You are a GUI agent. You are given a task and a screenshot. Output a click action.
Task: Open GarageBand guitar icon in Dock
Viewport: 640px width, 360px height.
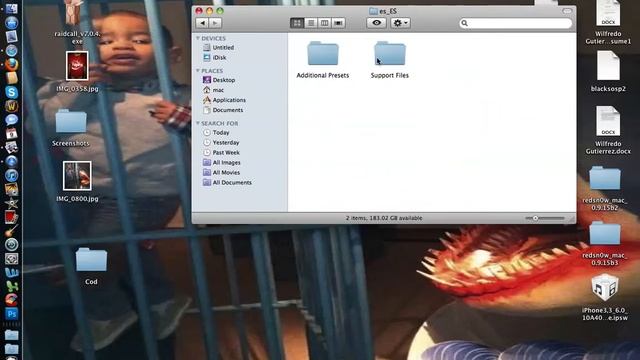[x=11, y=231]
